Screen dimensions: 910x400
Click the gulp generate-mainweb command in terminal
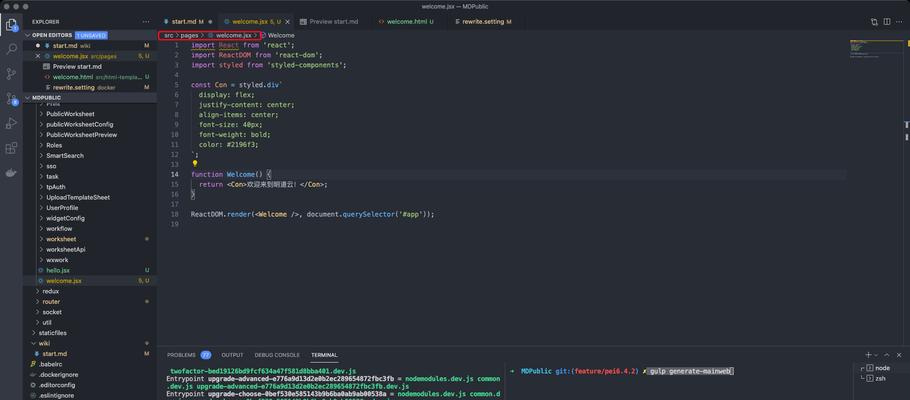point(692,371)
